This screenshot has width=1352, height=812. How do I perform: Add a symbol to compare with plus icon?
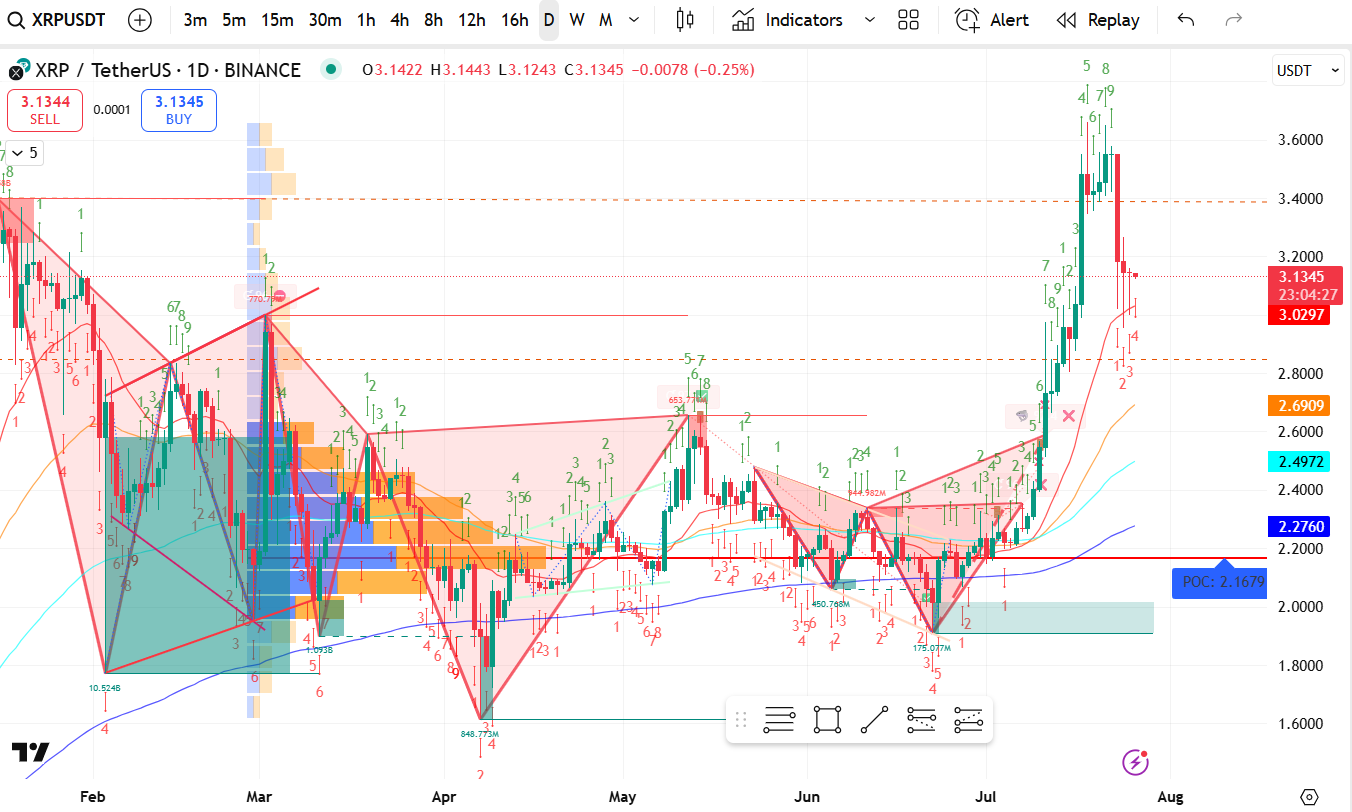141,20
